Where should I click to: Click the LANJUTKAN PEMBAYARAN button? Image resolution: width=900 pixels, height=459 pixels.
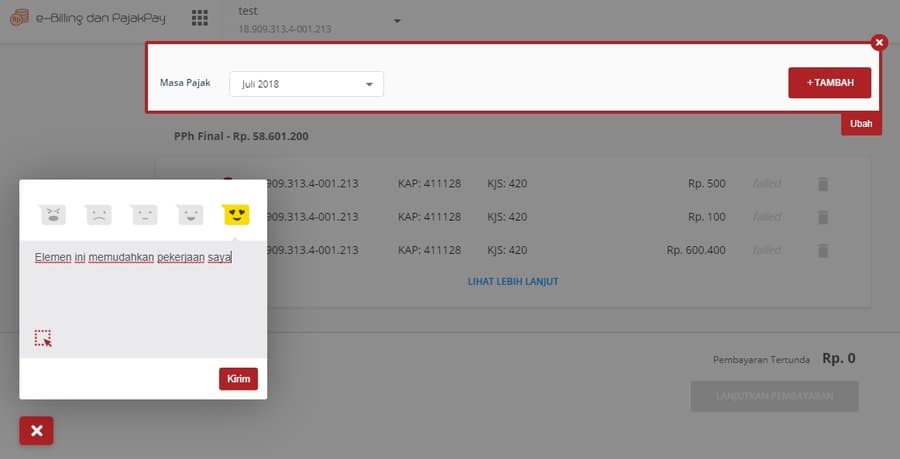774,396
